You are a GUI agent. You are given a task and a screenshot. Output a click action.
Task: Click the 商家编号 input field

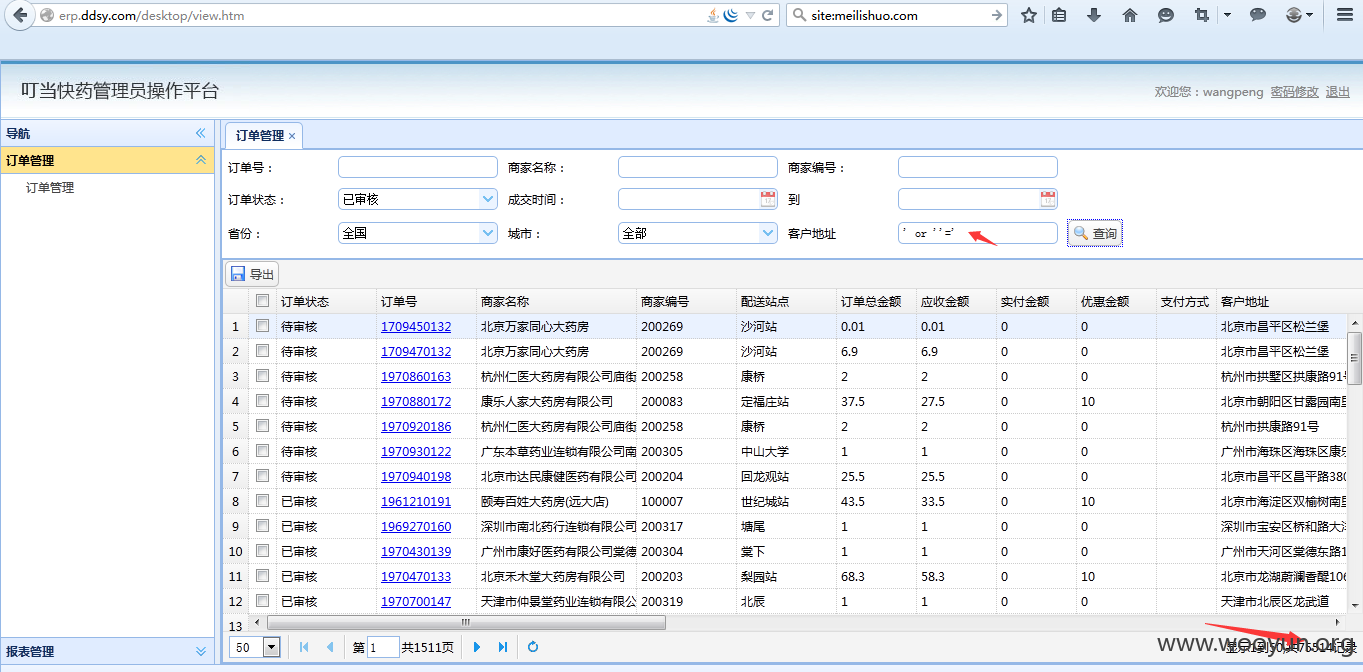click(x=977, y=167)
